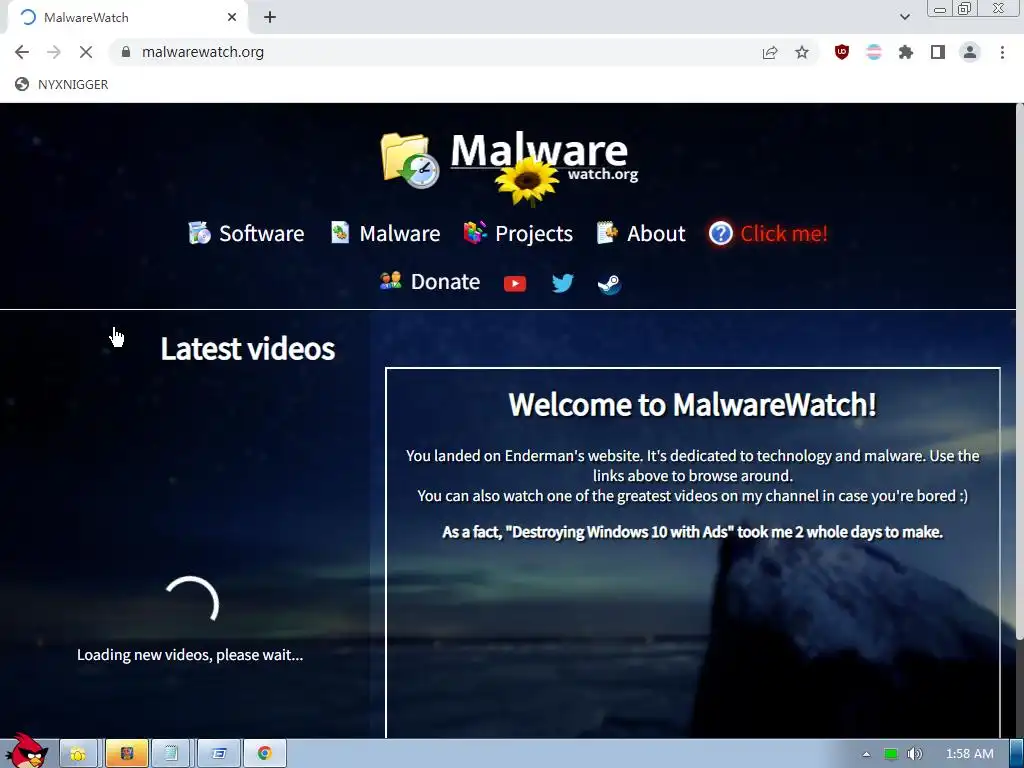Screen dimensions: 1024x768
Task: Click the striped flag extension icon
Action: [x=874, y=52]
